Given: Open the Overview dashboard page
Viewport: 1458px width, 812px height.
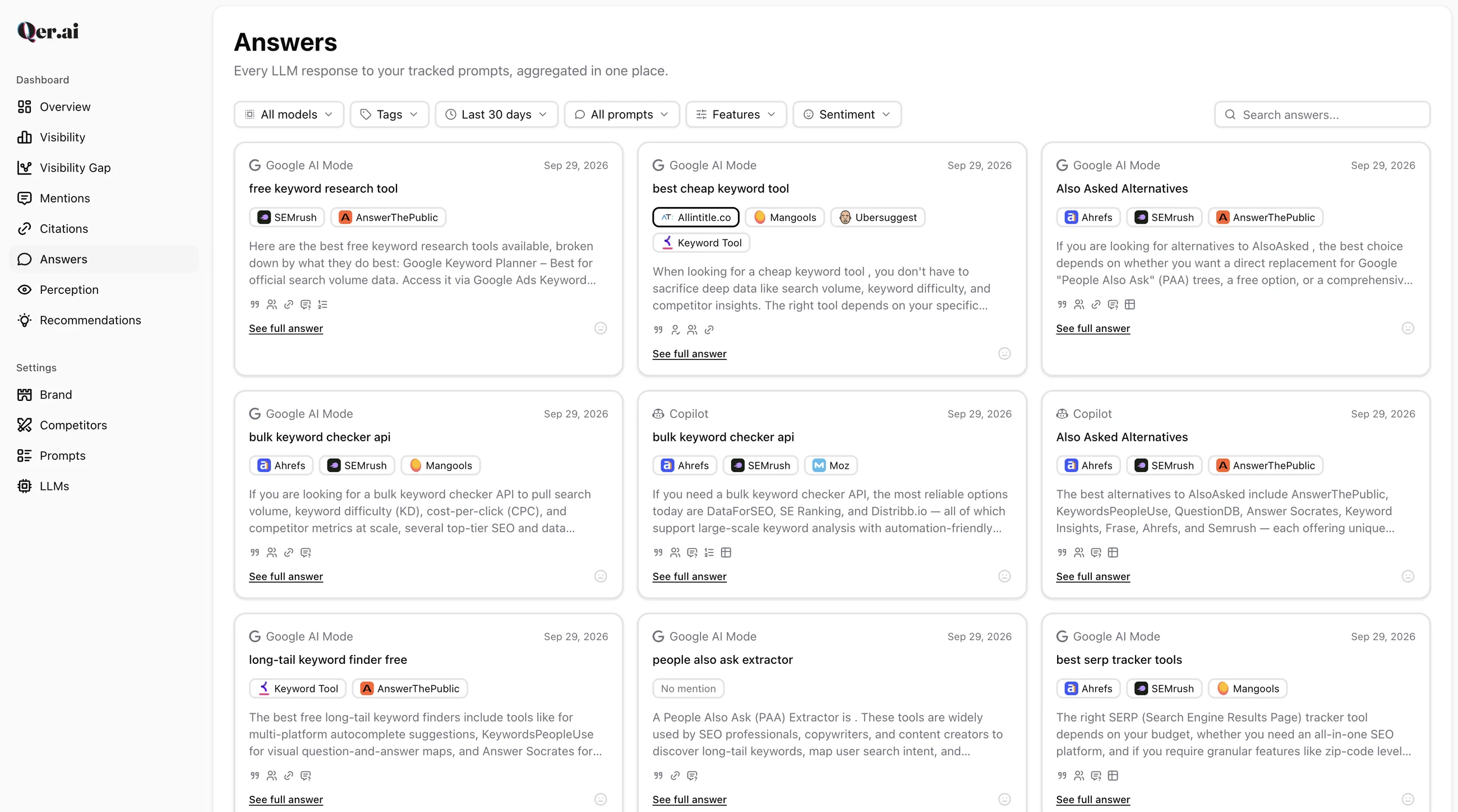Looking at the screenshot, I should click(x=104, y=107).
